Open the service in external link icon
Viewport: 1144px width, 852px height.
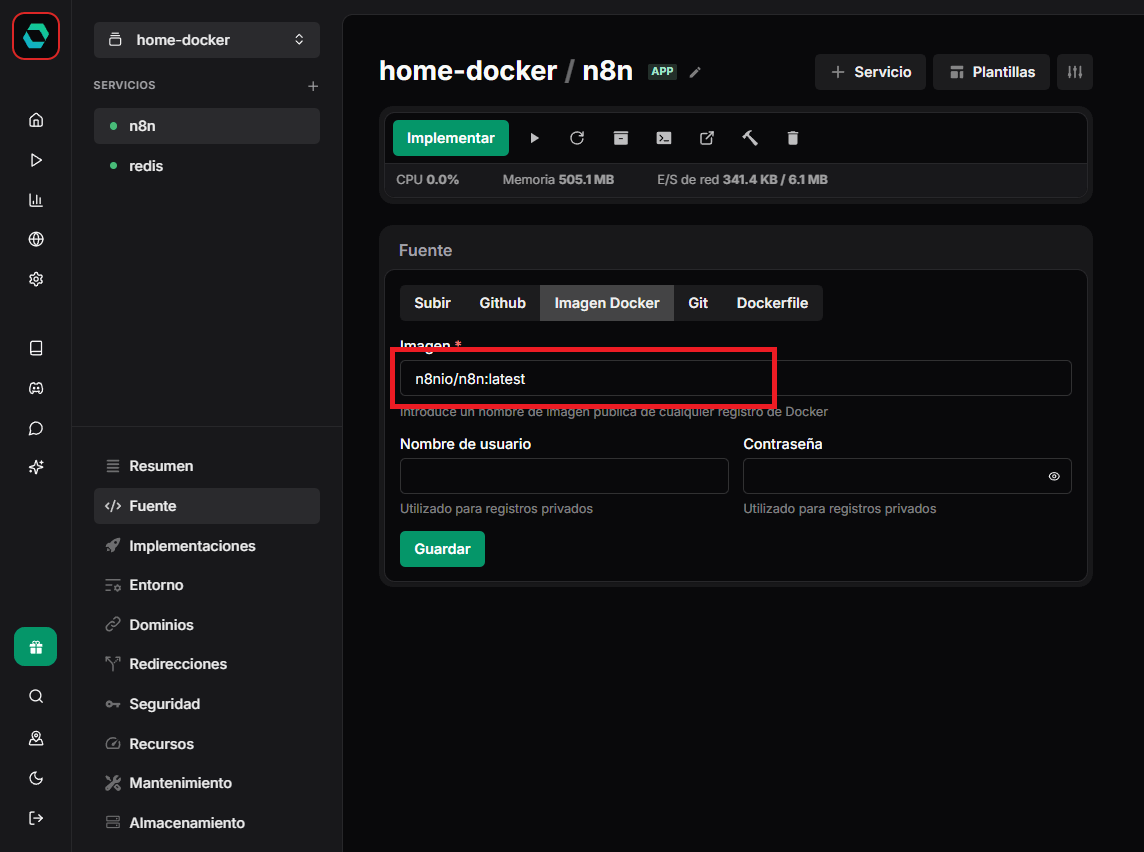pos(707,138)
